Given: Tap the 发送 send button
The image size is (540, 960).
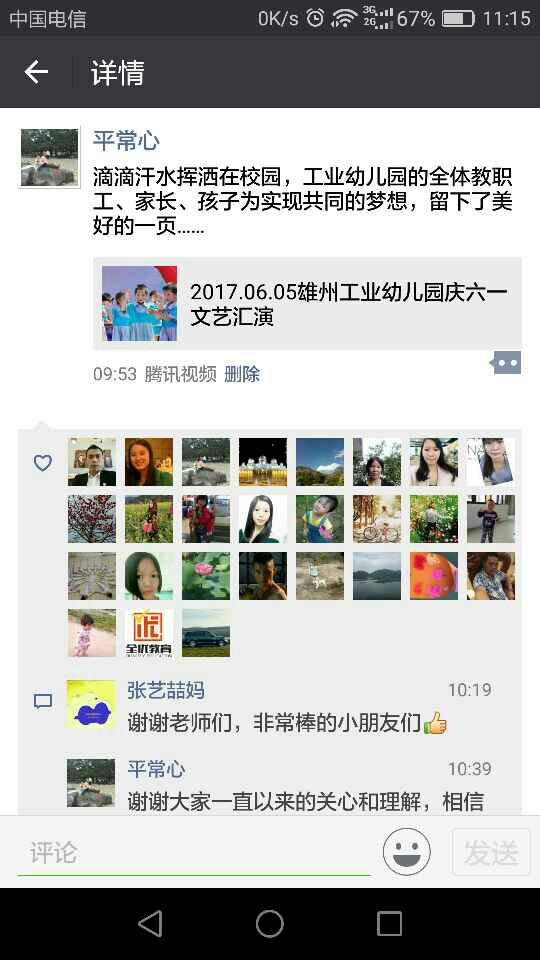Looking at the screenshot, I should 491,852.
